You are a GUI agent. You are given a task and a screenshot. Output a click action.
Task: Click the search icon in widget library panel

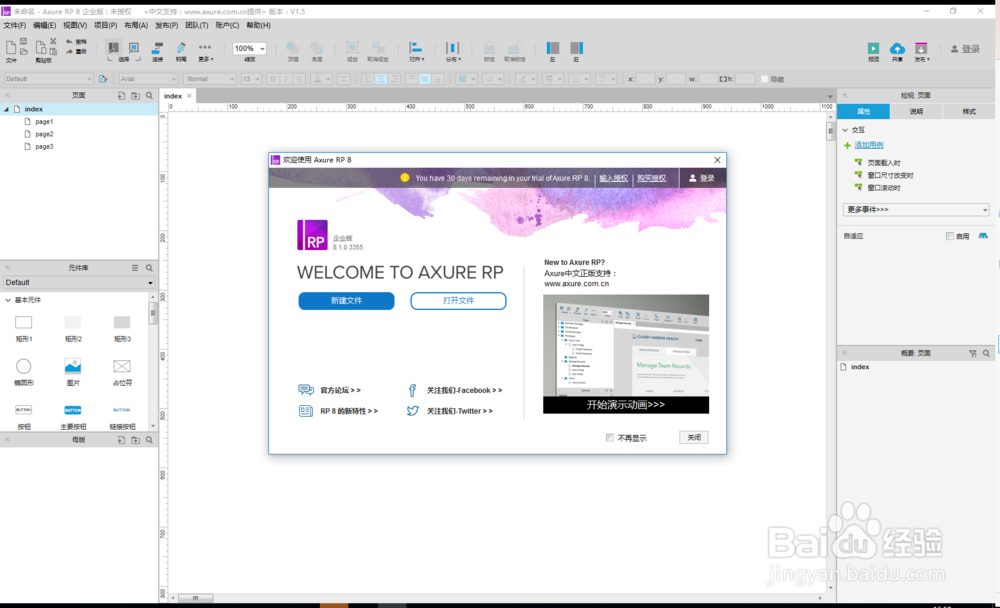(149, 268)
